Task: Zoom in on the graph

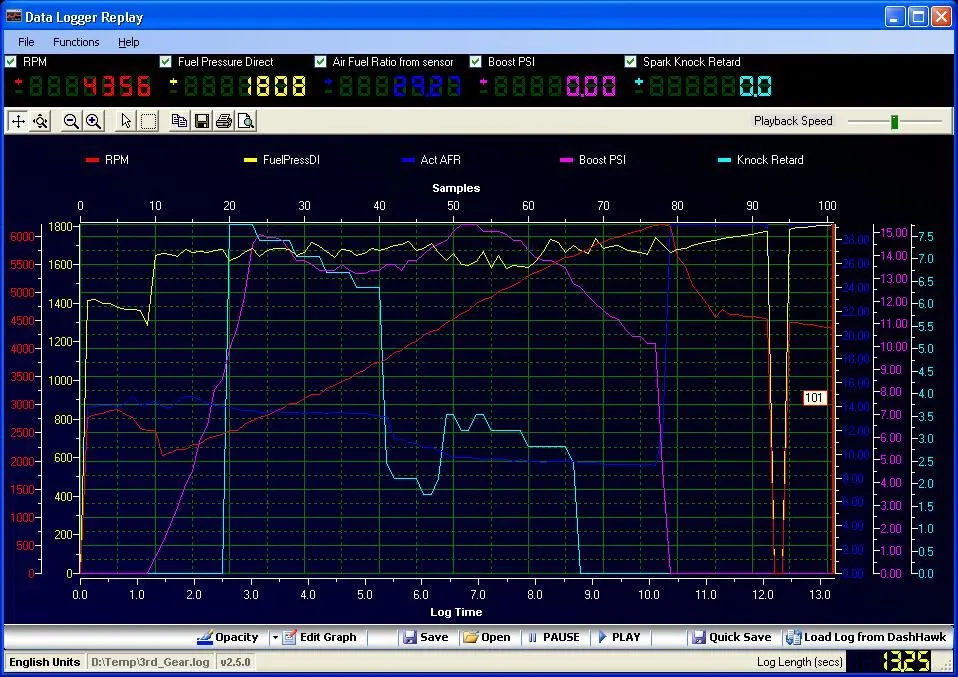Action: coord(93,121)
